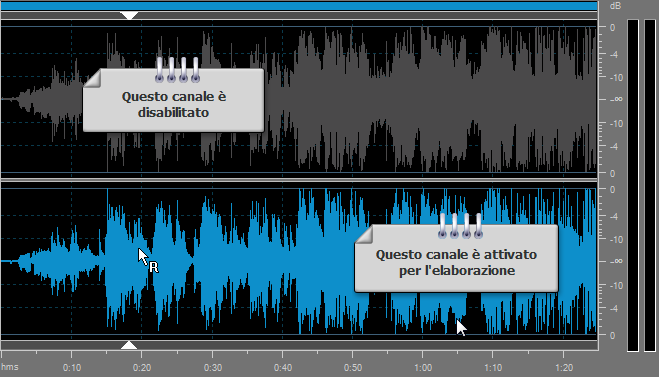Click the dB amplitude scale label

[615, 6]
